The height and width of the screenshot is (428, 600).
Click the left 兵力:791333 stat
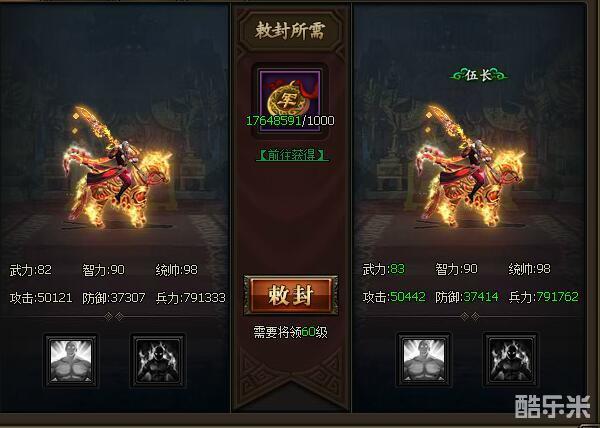191,298
